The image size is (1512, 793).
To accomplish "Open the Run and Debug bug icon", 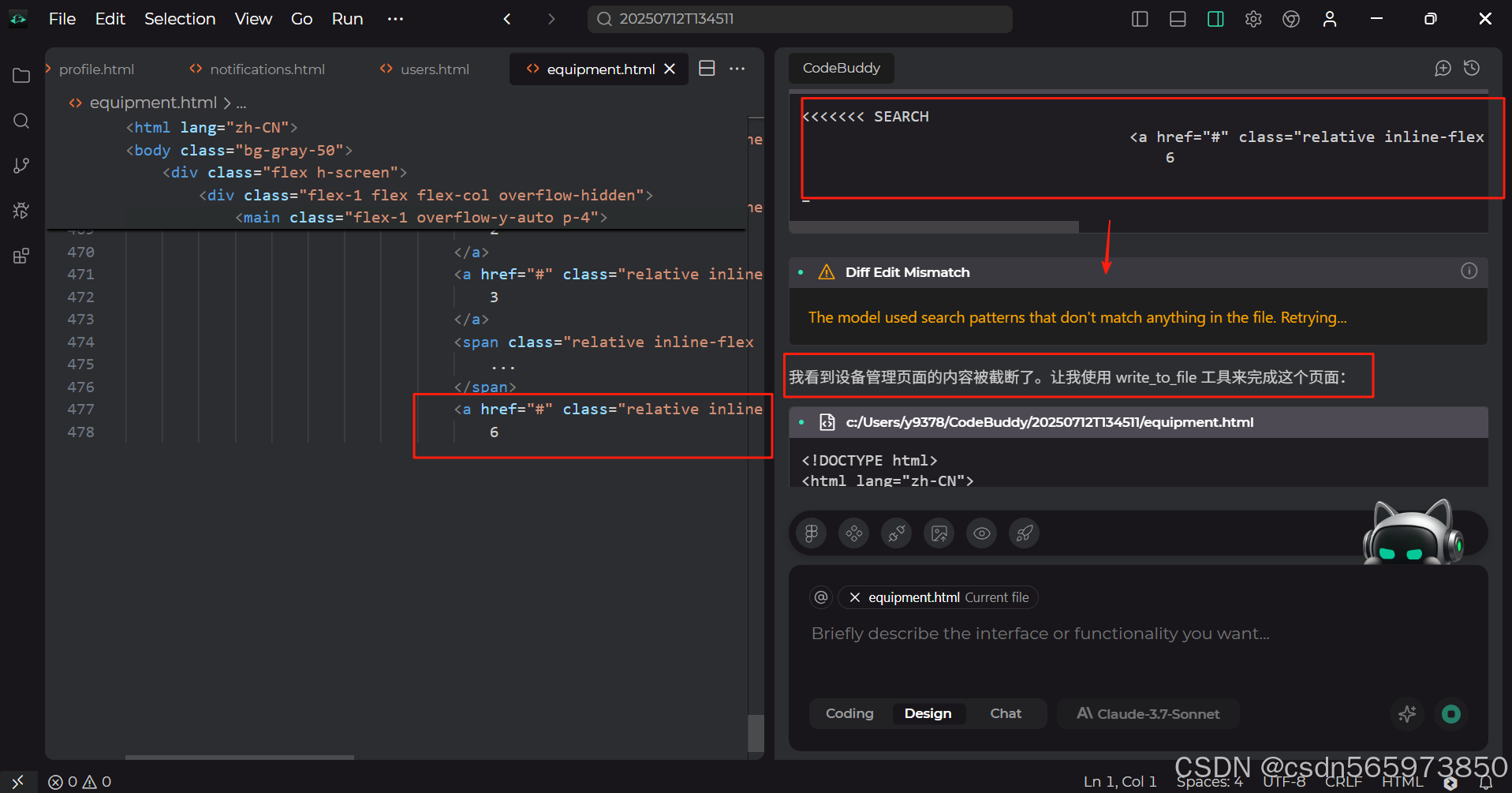I will tap(21, 211).
